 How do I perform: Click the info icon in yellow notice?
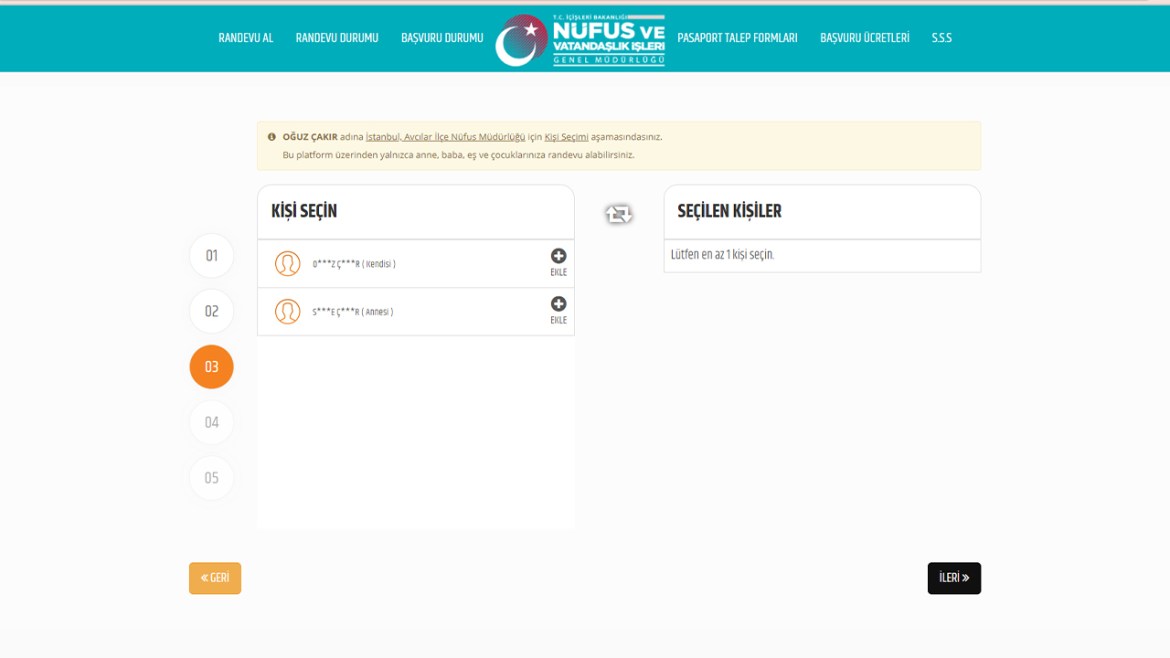tap(272, 137)
